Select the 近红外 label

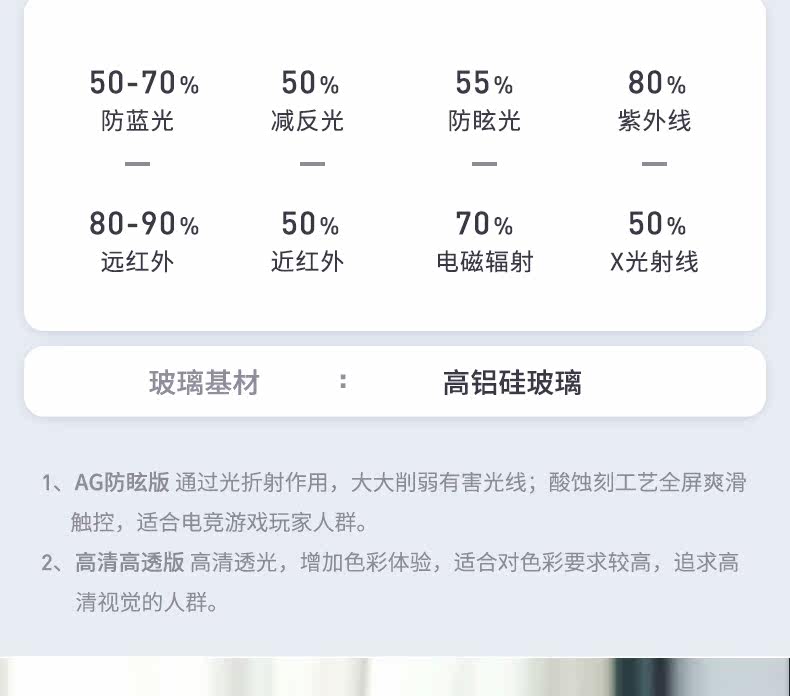[x=307, y=262]
